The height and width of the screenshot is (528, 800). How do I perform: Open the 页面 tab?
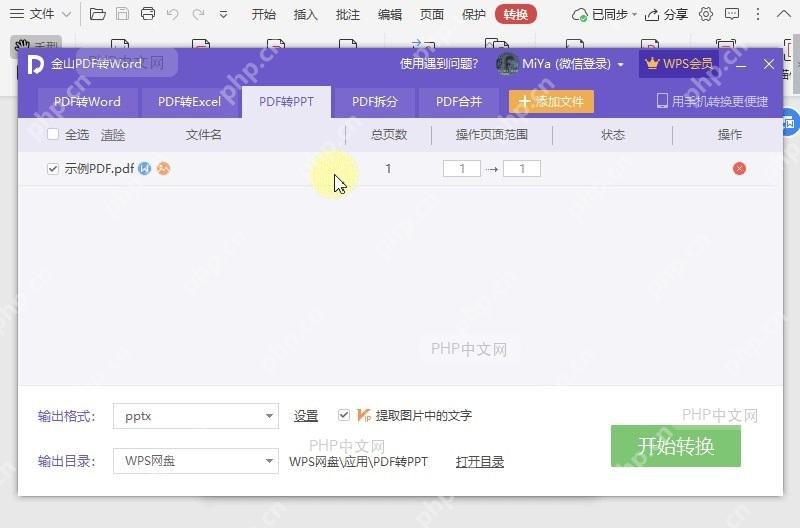tap(432, 14)
